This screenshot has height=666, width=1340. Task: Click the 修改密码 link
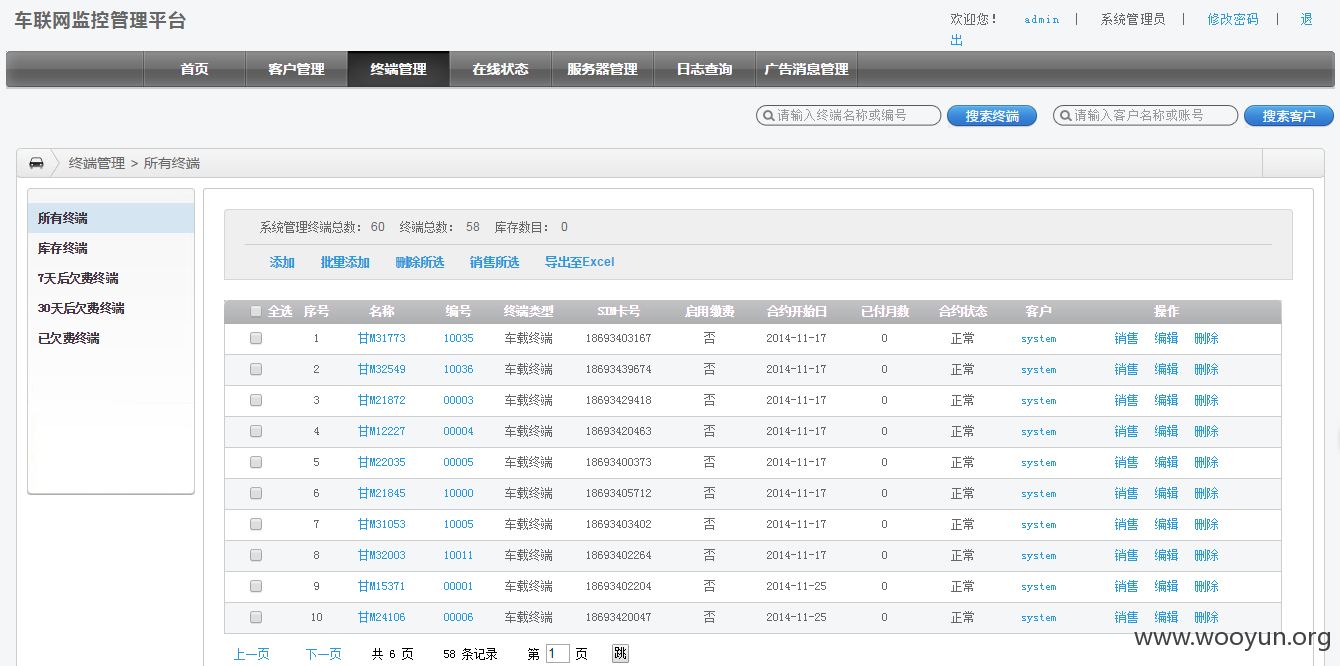coord(1233,19)
